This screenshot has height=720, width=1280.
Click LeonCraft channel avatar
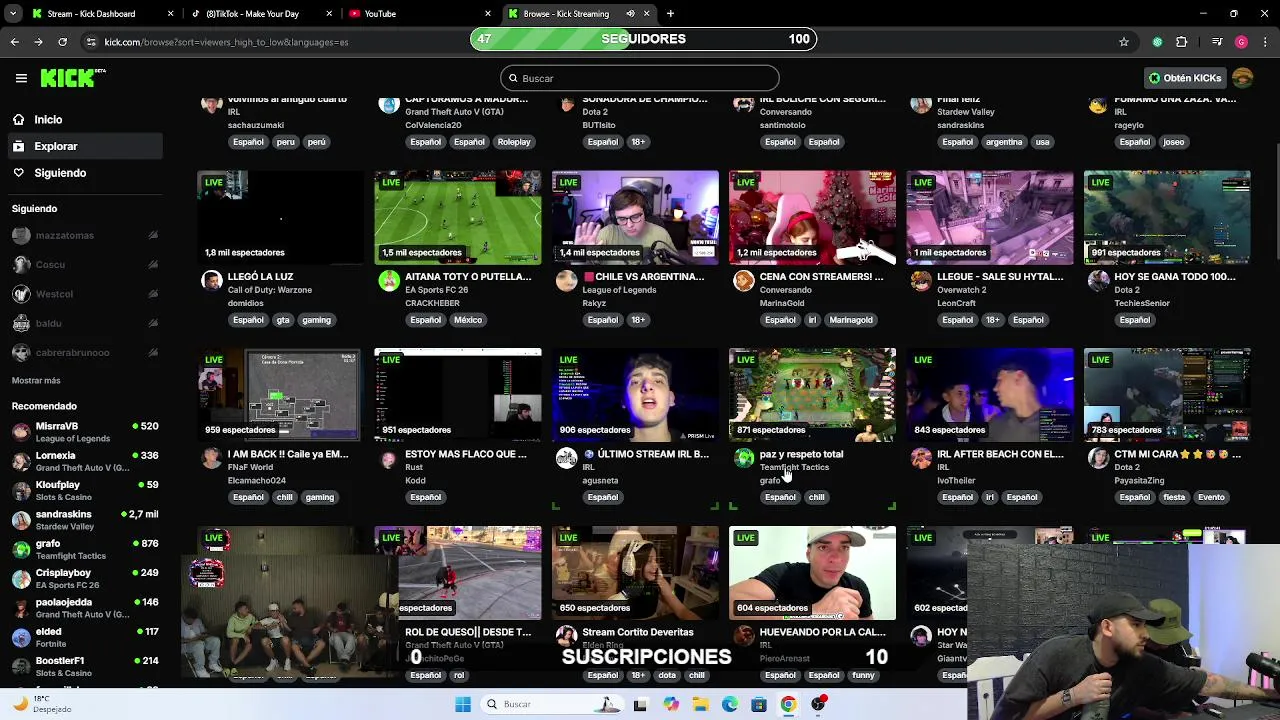pyautogui.click(x=921, y=281)
